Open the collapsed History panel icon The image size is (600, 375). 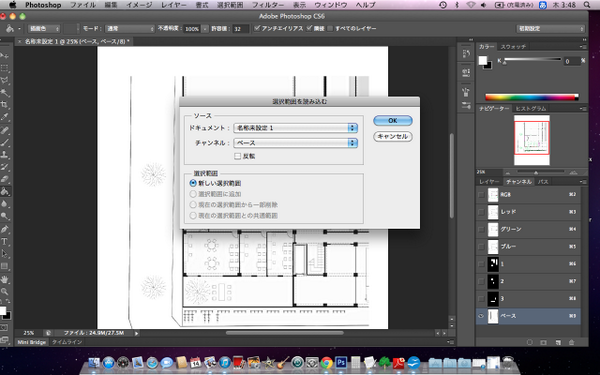466,54
